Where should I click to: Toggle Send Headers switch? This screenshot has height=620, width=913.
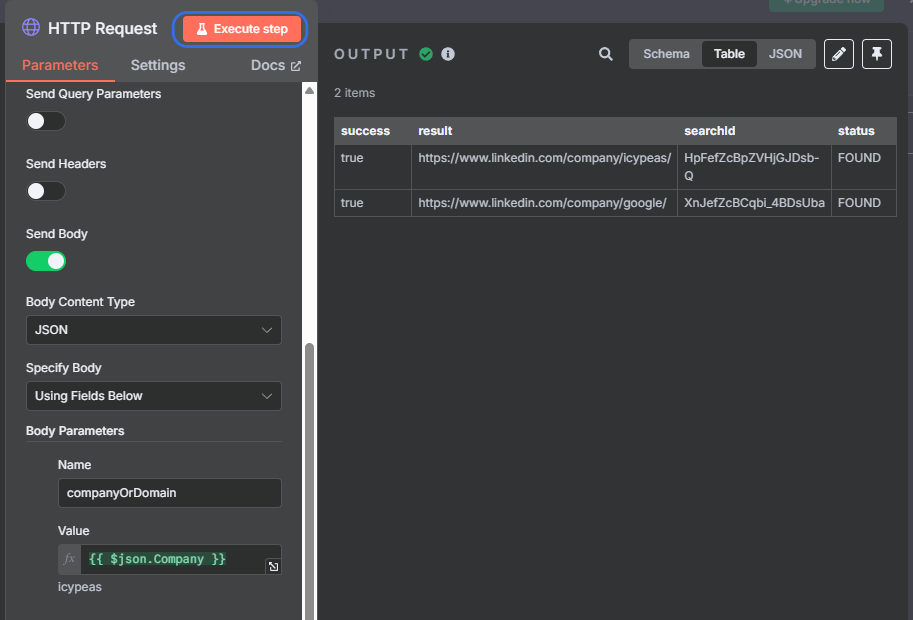tap(45, 191)
